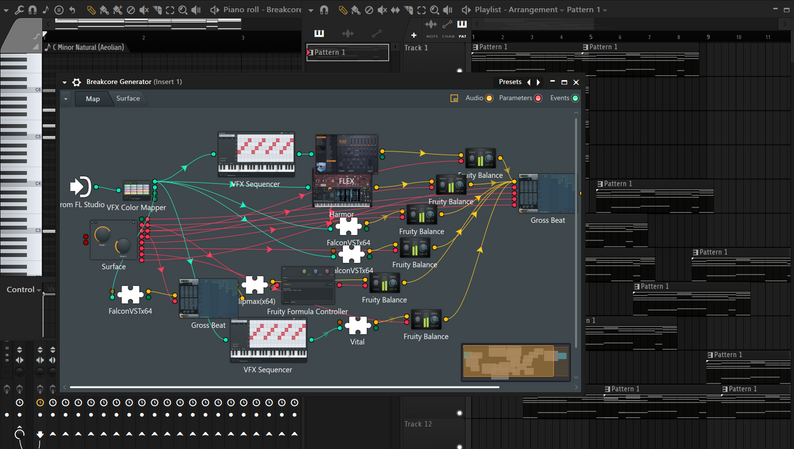Click the VFX Color Mapper node
Image resolution: width=794 pixels, height=449 pixels.
(x=138, y=191)
